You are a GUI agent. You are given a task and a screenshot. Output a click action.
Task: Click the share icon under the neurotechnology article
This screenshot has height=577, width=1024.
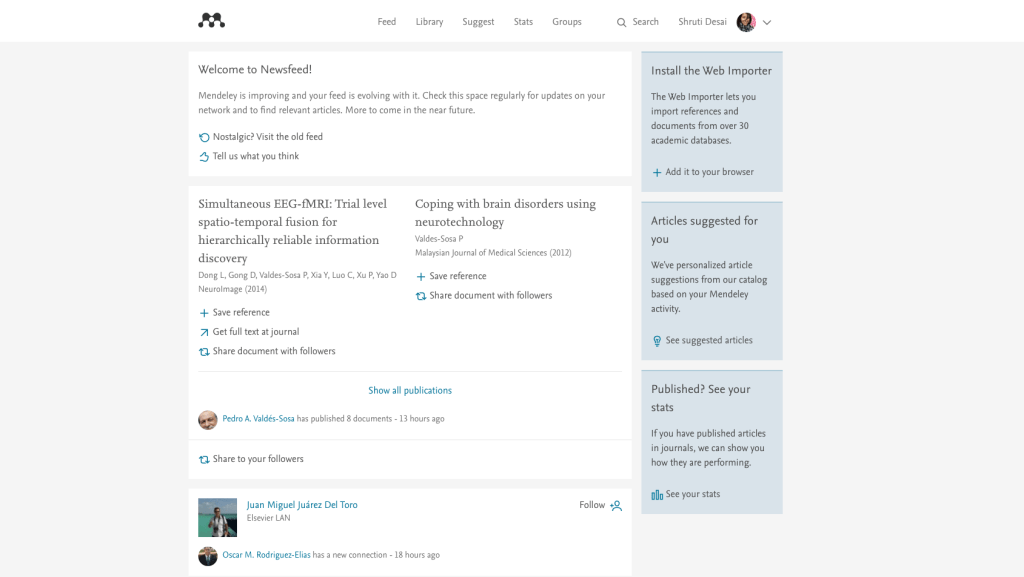click(x=422, y=295)
